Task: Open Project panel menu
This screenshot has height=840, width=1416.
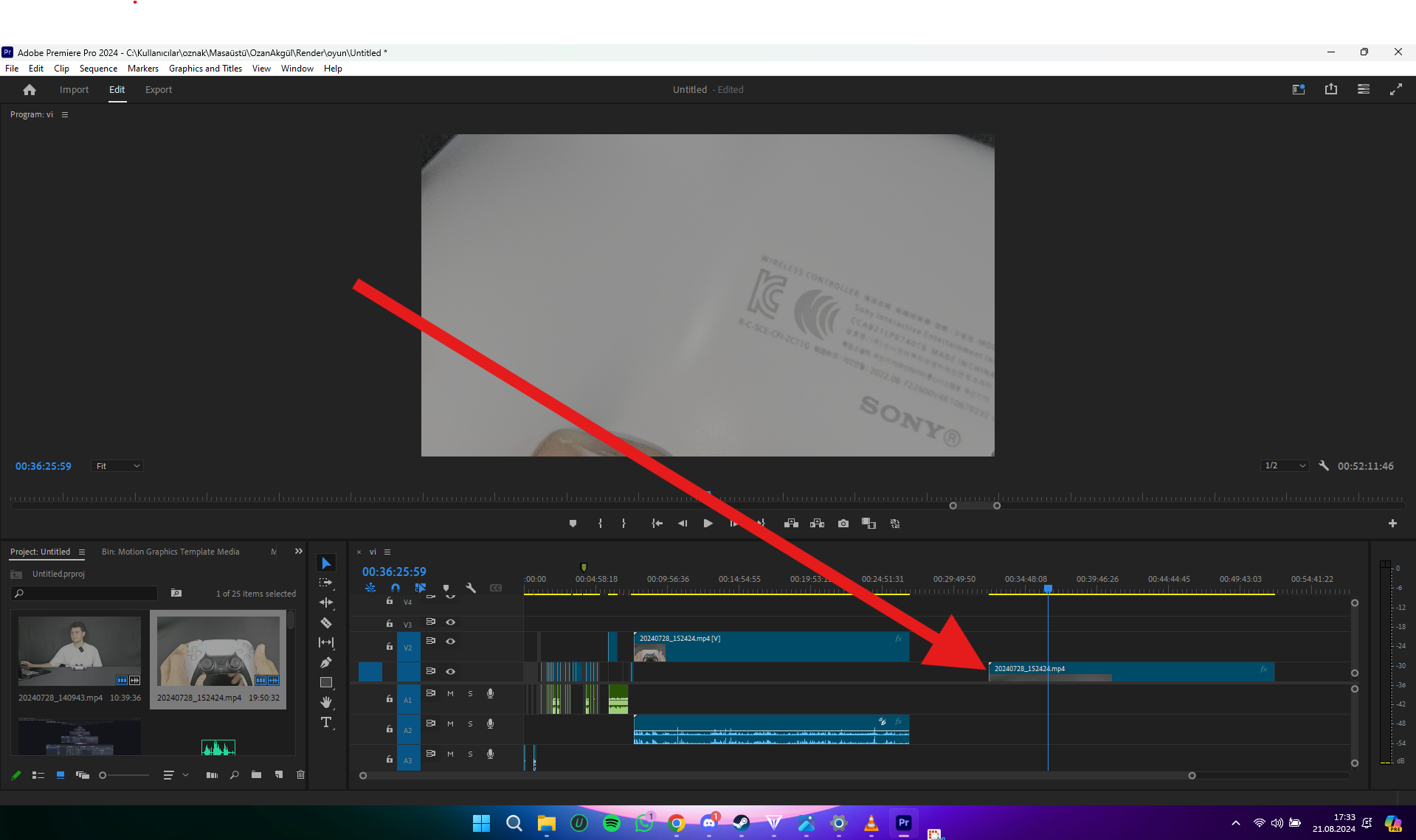Action: pos(82,552)
